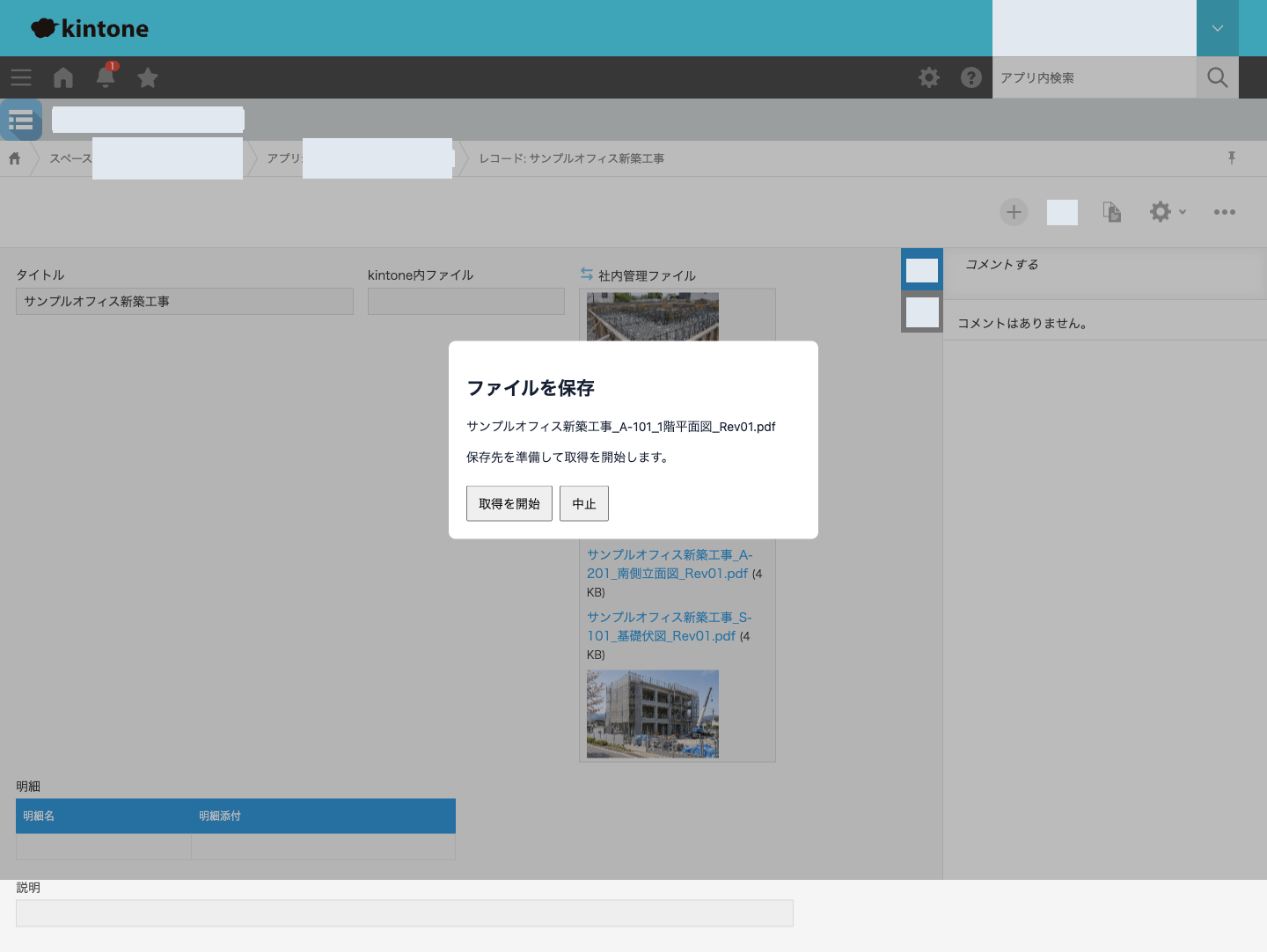Viewport: 1267px width, 952px height.
Task: Open the hamburger navigation menu
Action: tap(21, 77)
